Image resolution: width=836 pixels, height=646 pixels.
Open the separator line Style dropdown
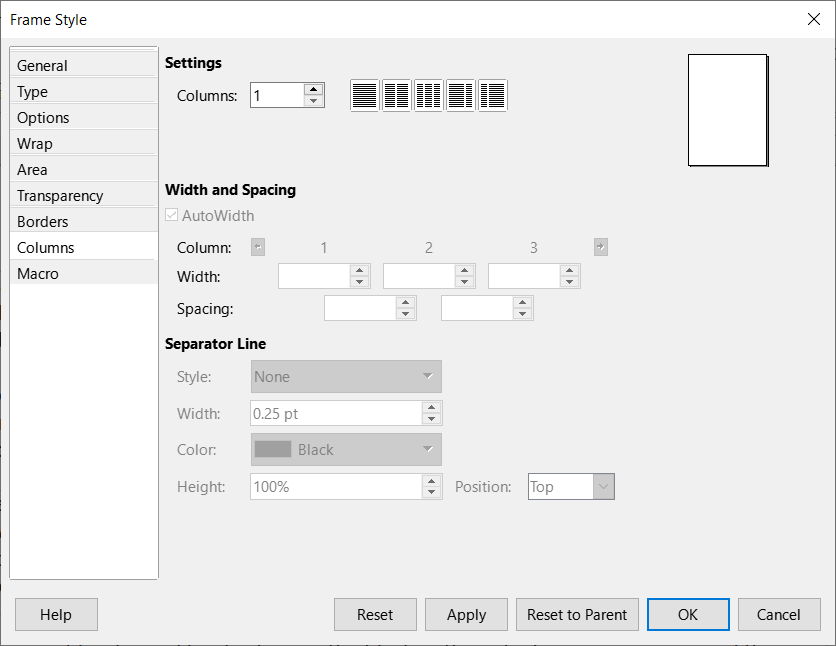click(x=346, y=376)
